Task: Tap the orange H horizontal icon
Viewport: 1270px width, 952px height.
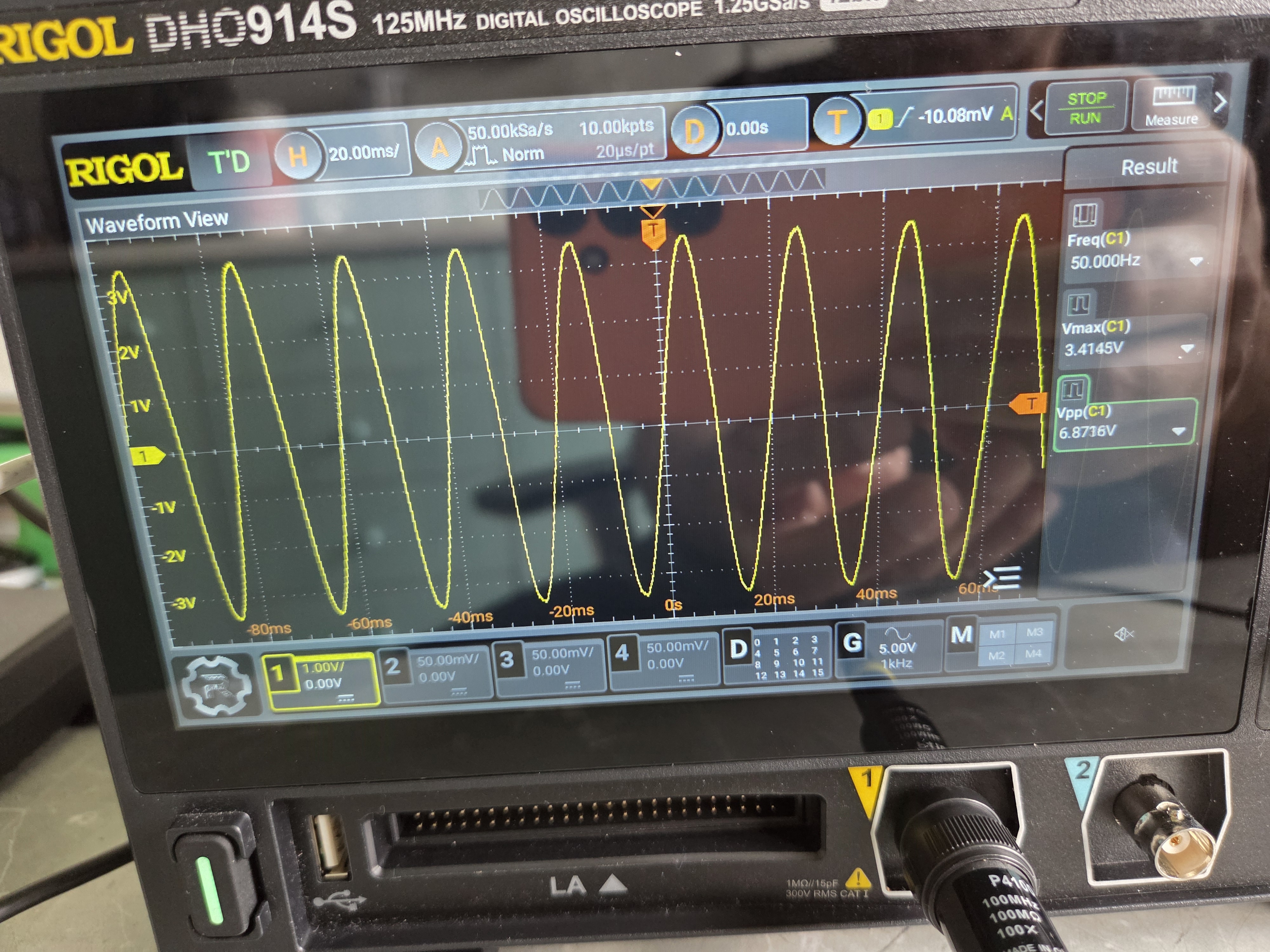Action: point(297,156)
